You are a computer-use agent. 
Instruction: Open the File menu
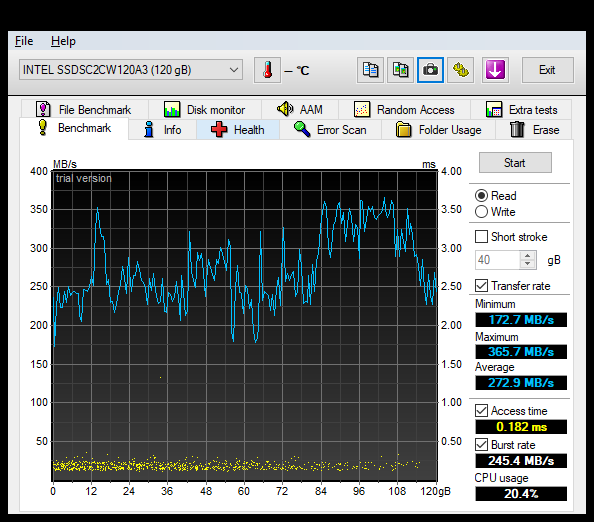[24, 41]
